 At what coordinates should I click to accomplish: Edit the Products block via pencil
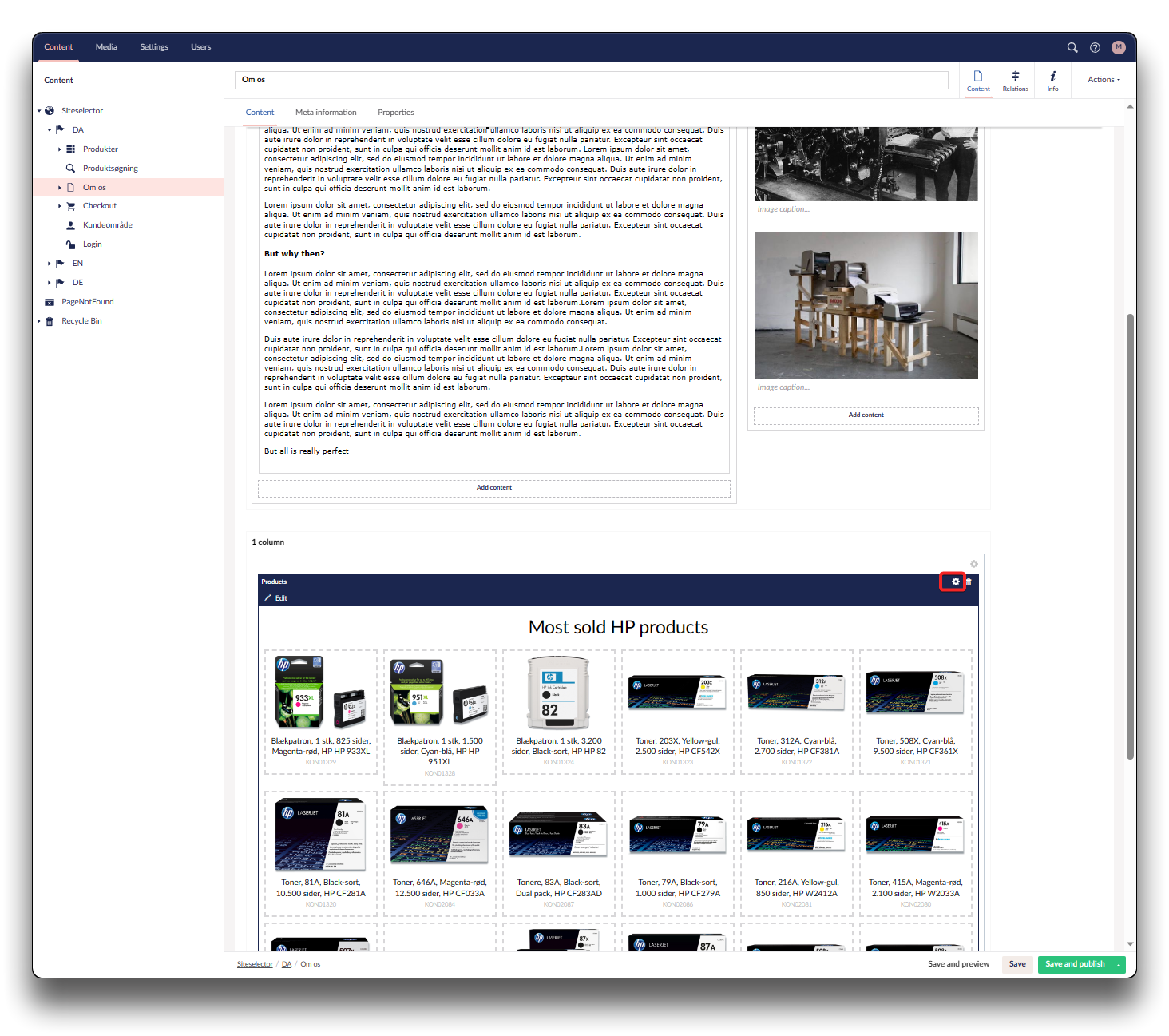point(275,598)
